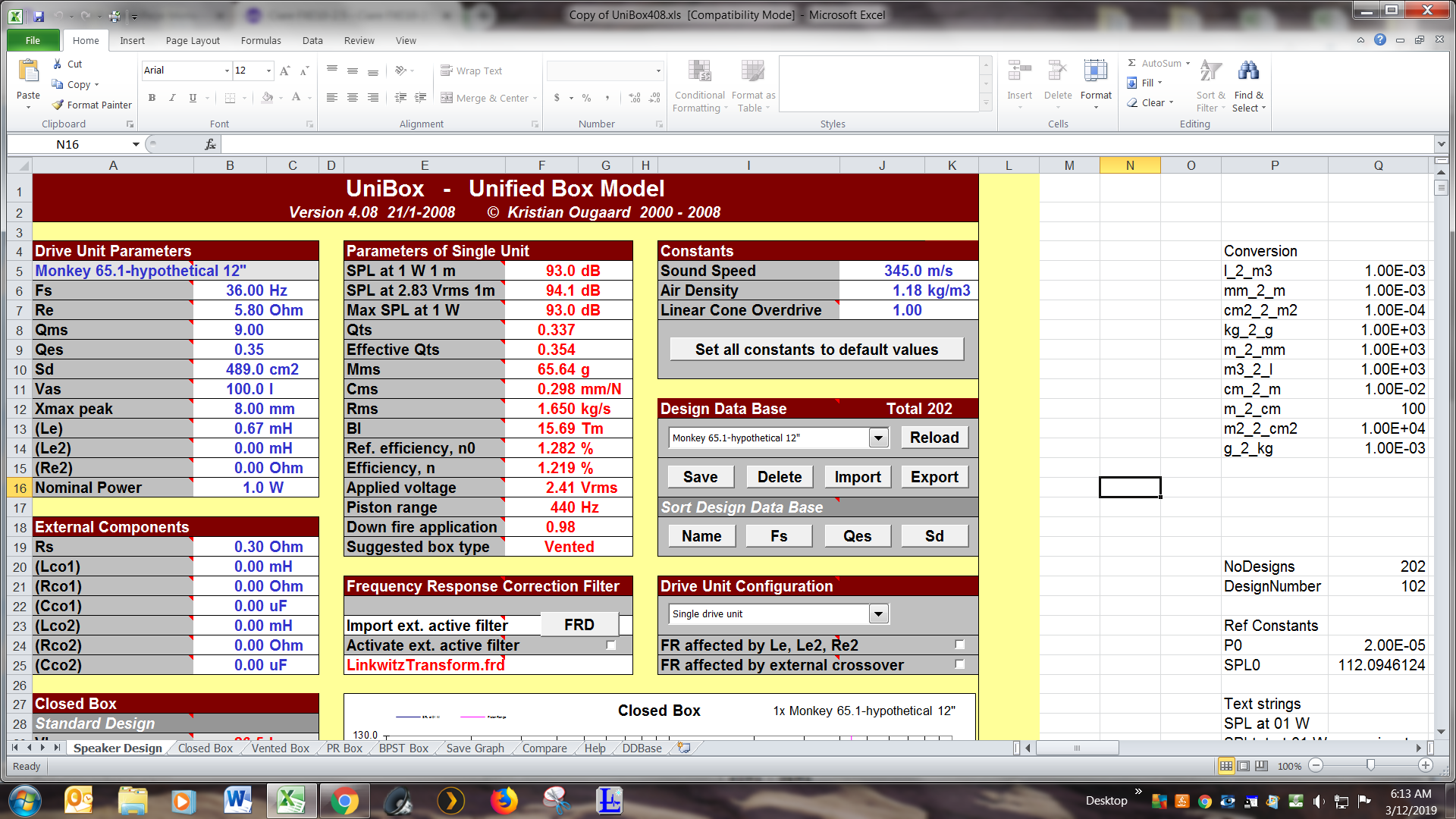Sort design database by Qes
The width and height of the screenshot is (1456, 819).
tap(858, 536)
